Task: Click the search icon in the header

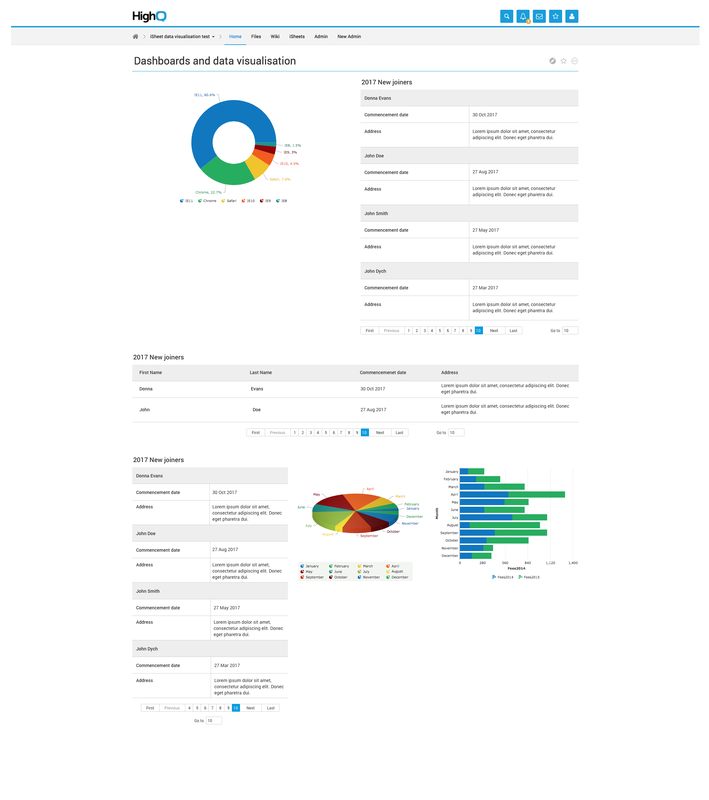Action: pyautogui.click(x=507, y=16)
